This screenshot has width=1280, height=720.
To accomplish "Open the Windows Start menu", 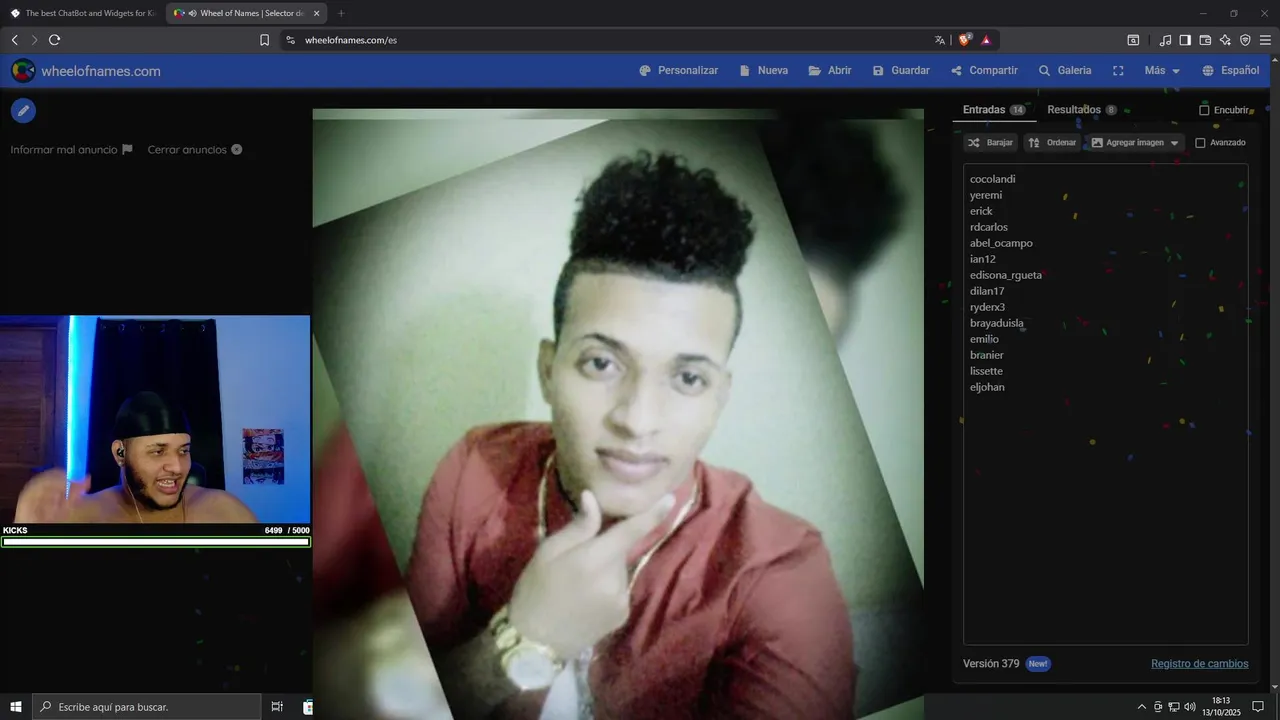I will pyautogui.click(x=16, y=707).
